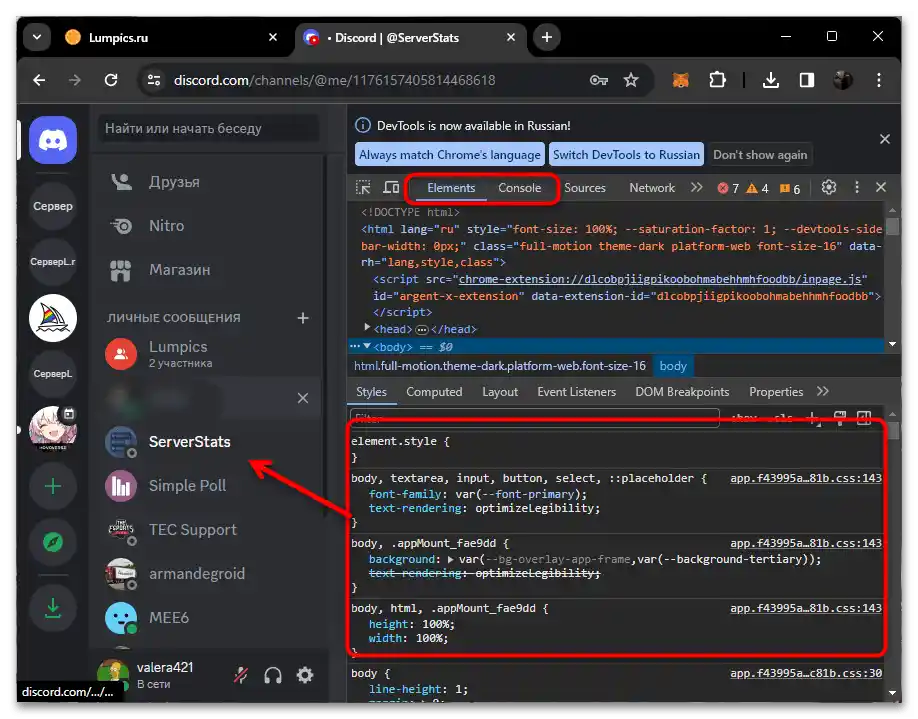Click Switch DevTools to Russian button

point(626,155)
